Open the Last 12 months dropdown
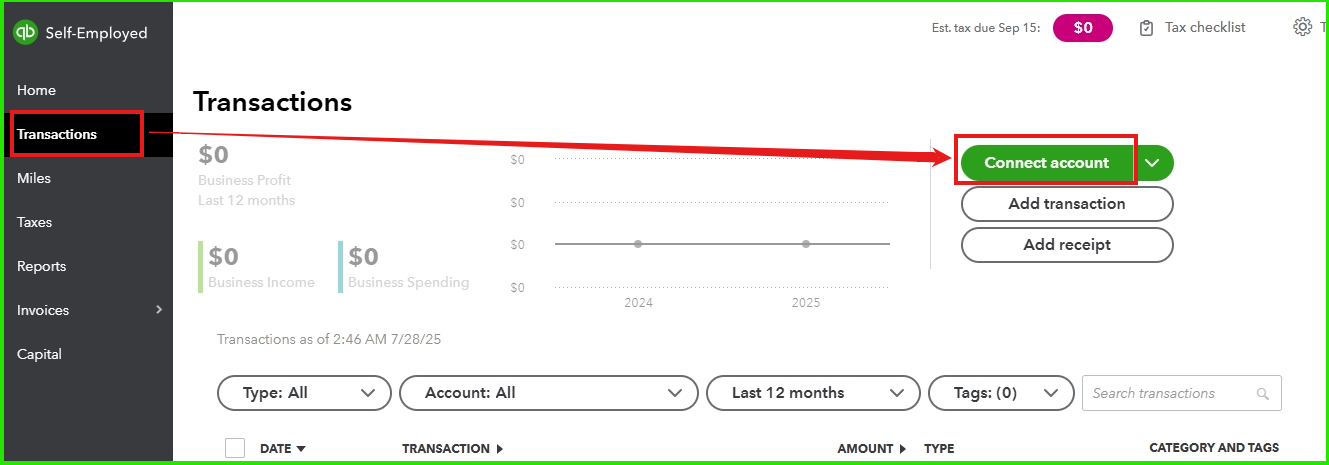 point(813,393)
